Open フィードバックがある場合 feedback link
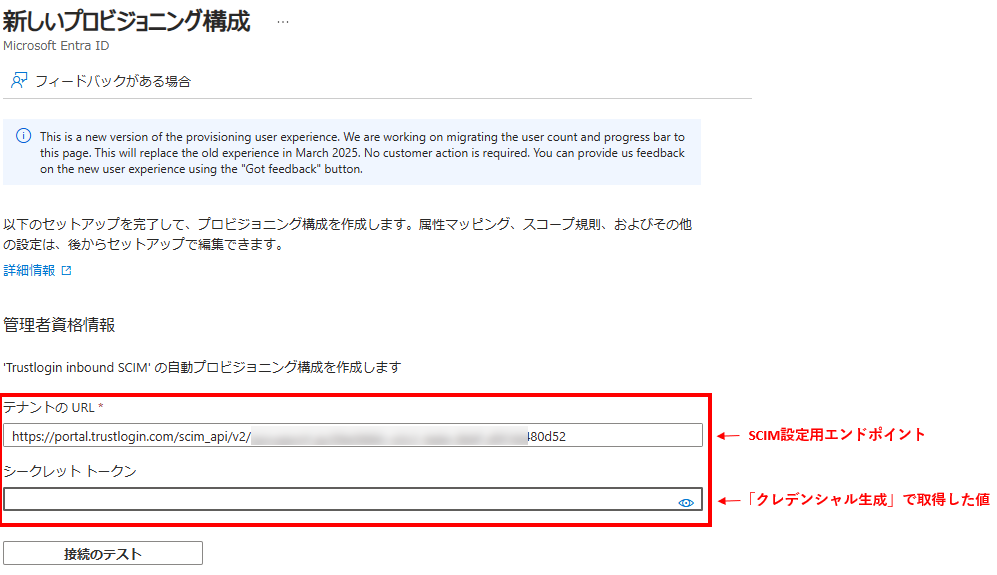This screenshot has height=575, width=997. (113, 81)
